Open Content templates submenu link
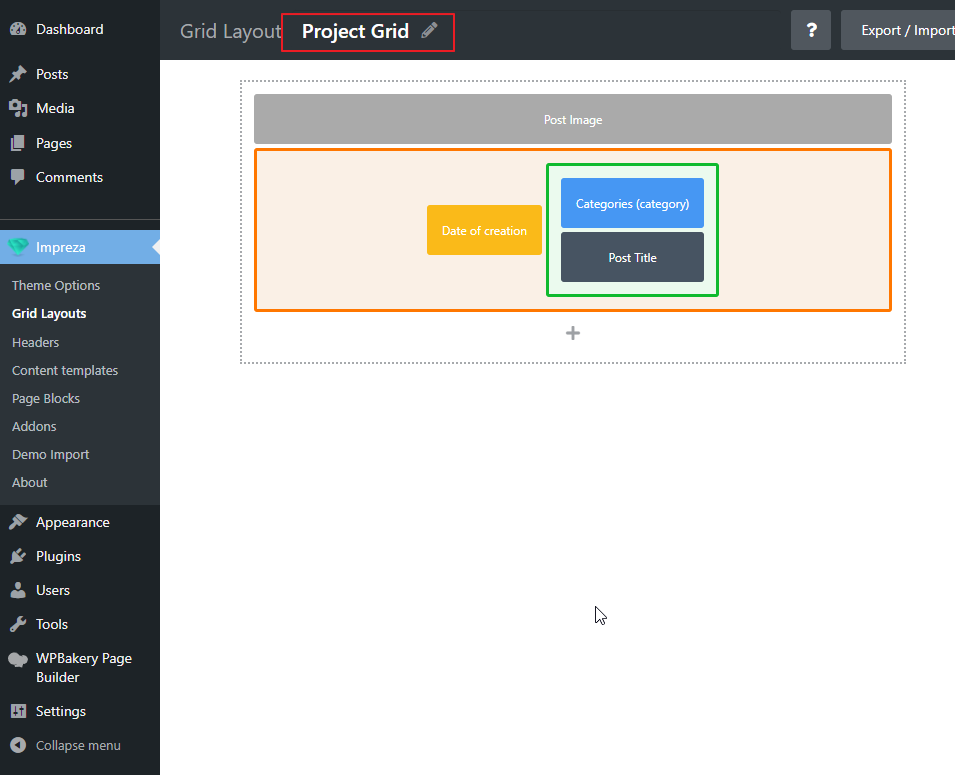Screen dimensions: 955x775 click(x=65, y=370)
